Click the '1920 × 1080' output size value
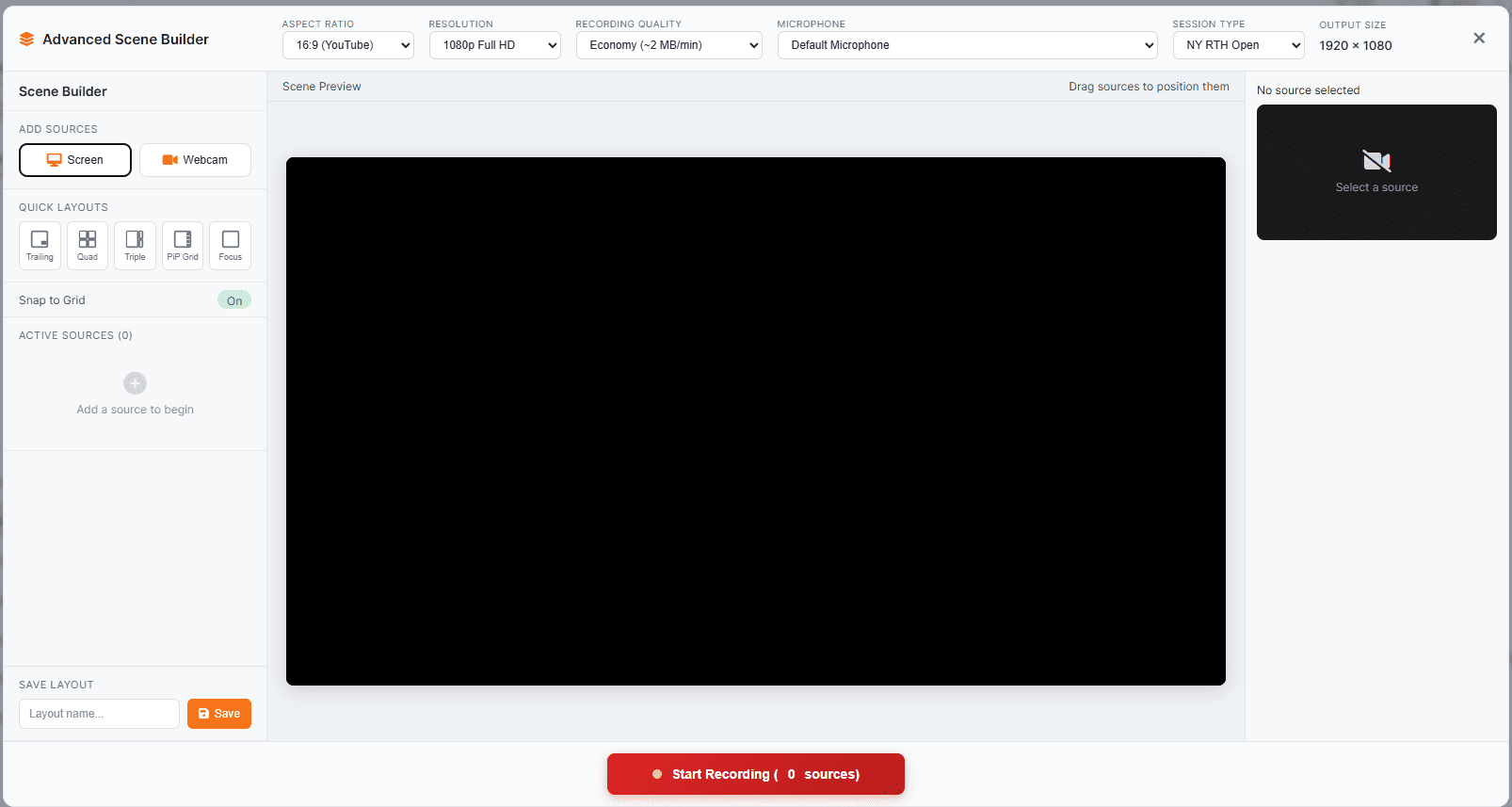This screenshot has width=1512, height=807. click(1356, 45)
